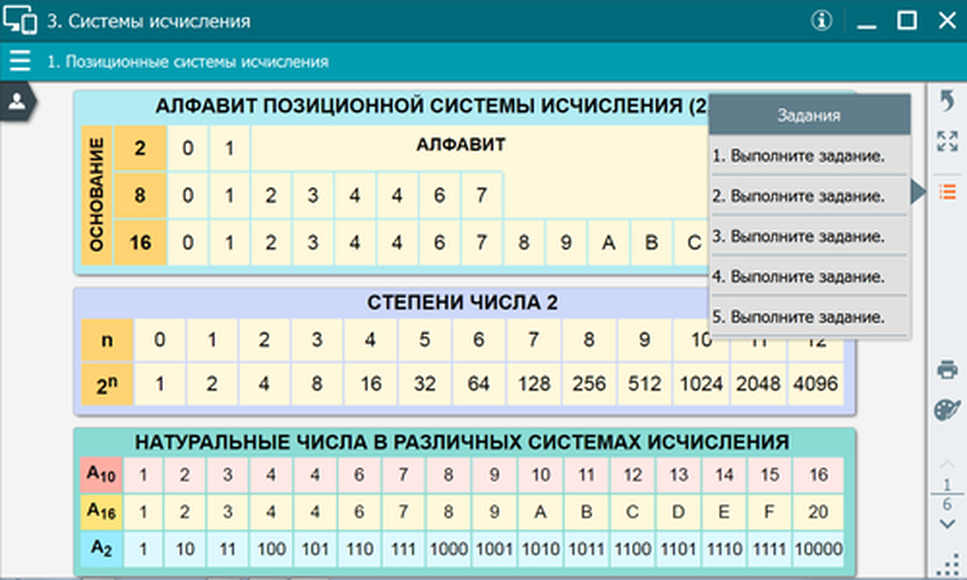This screenshot has width=967, height=580.
Task: Collapse the Задания panel arrow
Action: point(918,192)
